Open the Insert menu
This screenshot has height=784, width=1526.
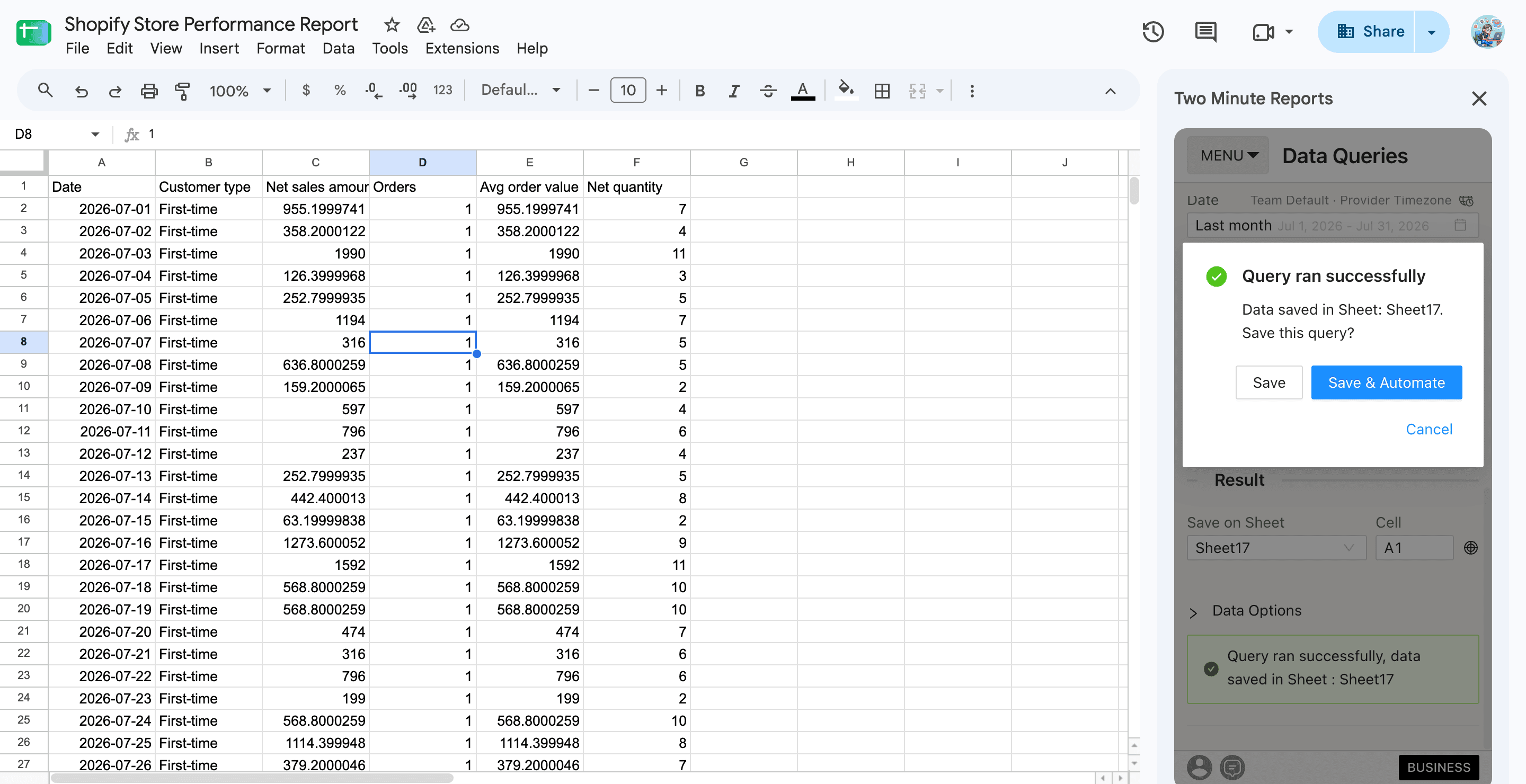(219, 48)
